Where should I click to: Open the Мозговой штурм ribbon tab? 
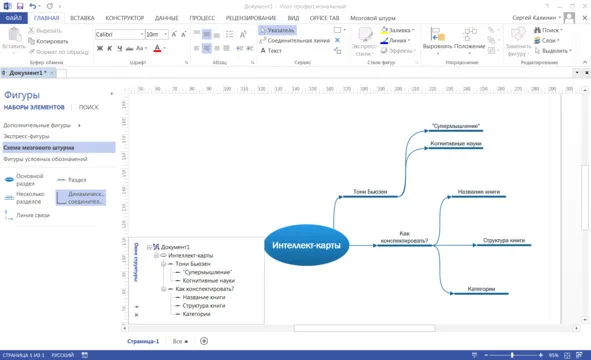click(x=373, y=18)
